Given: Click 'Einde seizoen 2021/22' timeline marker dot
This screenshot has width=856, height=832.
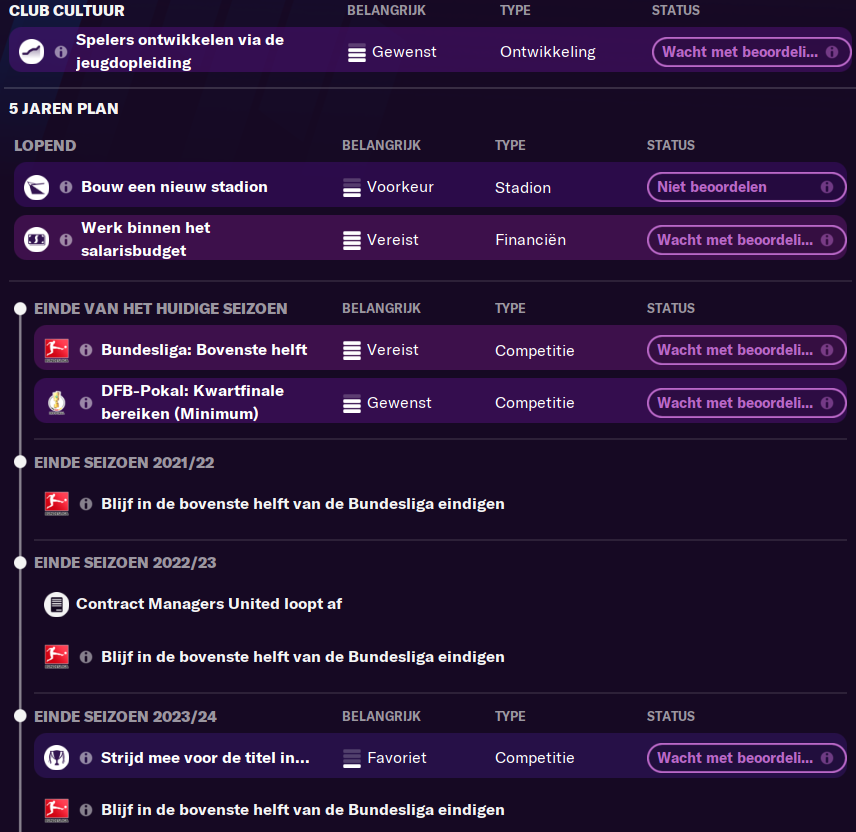Looking at the screenshot, I should click(x=20, y=463).
